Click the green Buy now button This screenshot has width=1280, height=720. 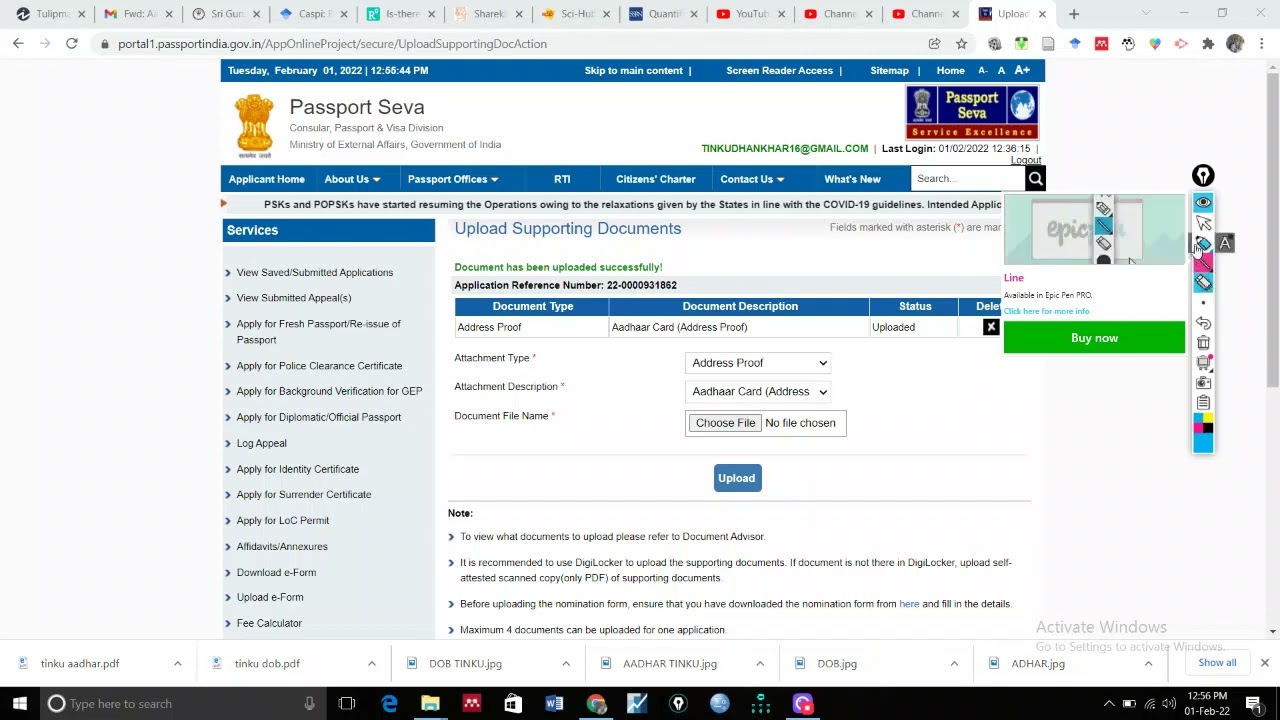tap(1094, 338)
